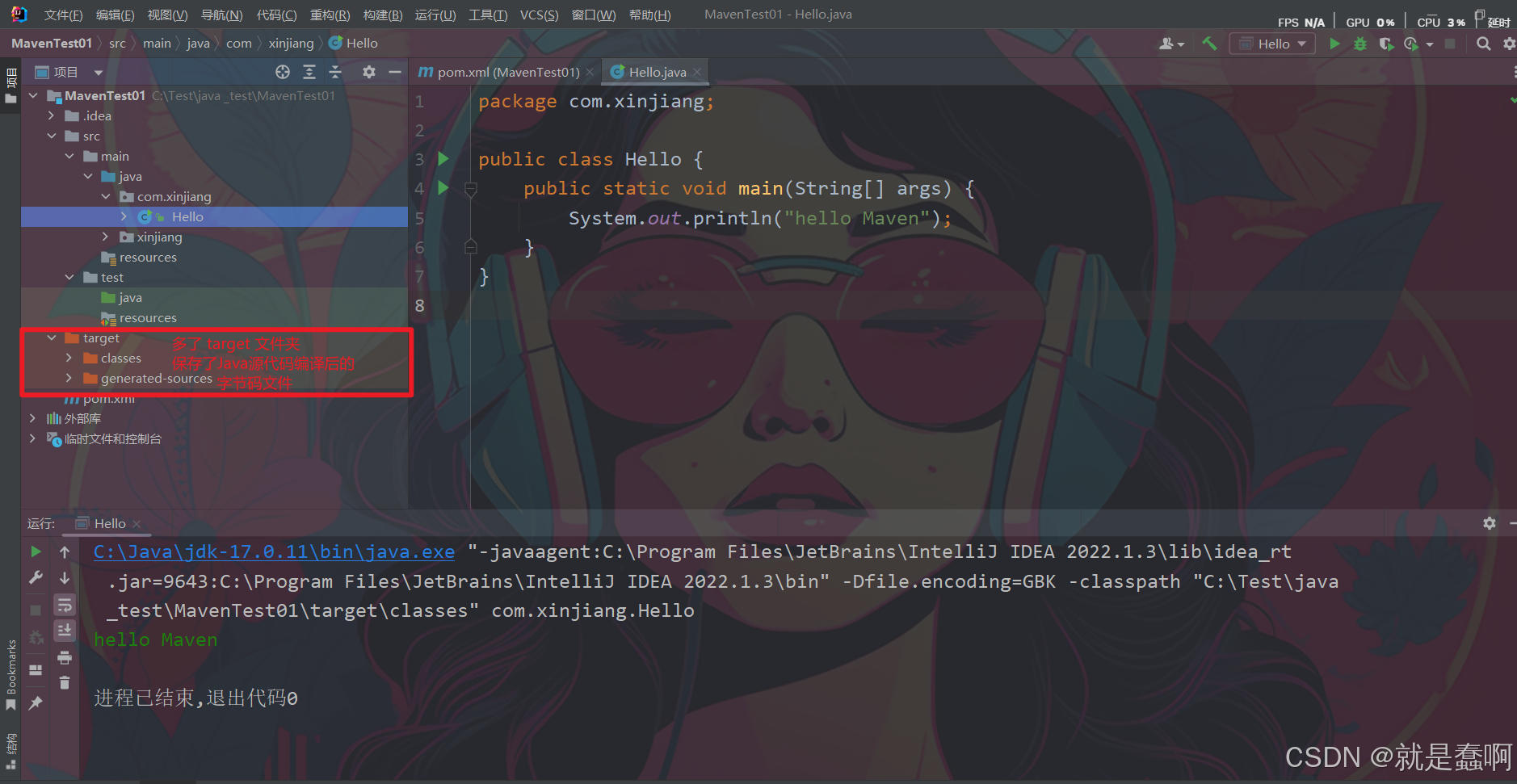Screen dimensions: 1517x784
Task: Toggle the Bookmarks side tool window
Action: pos(11,675)
